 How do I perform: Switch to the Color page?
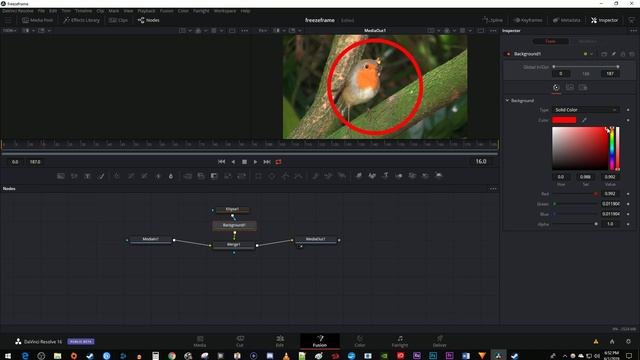coord(360,341)
